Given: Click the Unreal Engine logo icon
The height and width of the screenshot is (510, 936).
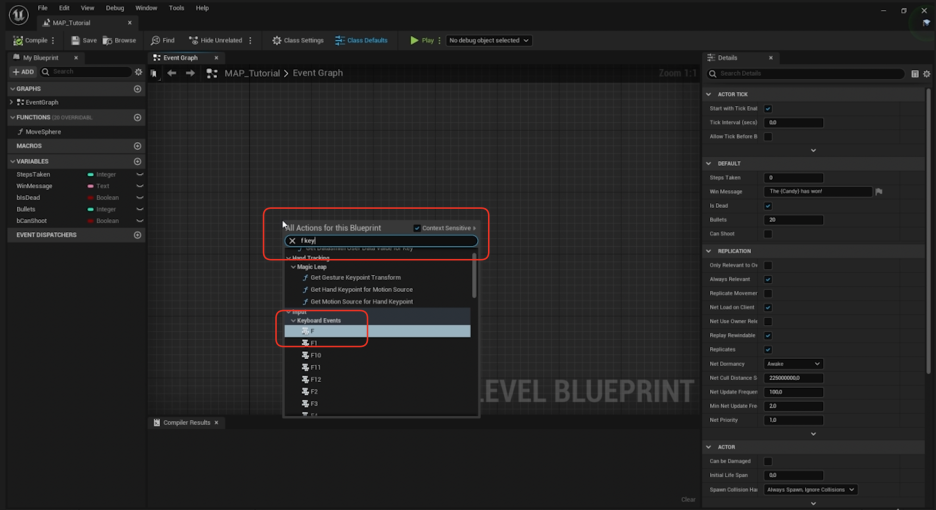Looking at the screenshot, I should coord(19,14).
